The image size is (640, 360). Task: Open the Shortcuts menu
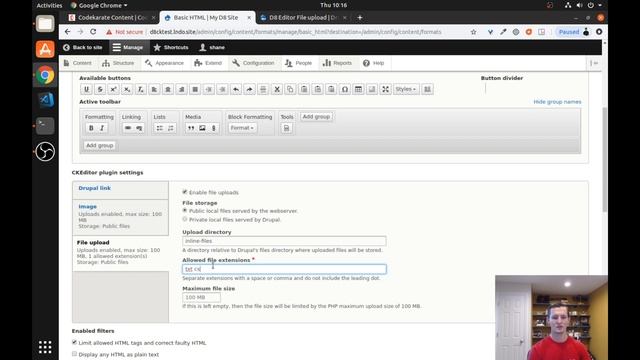[171, 47]
